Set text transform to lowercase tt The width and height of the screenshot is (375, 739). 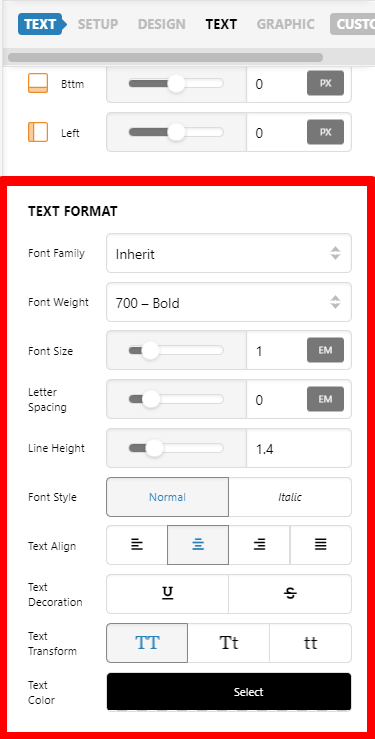click(310, 643)
